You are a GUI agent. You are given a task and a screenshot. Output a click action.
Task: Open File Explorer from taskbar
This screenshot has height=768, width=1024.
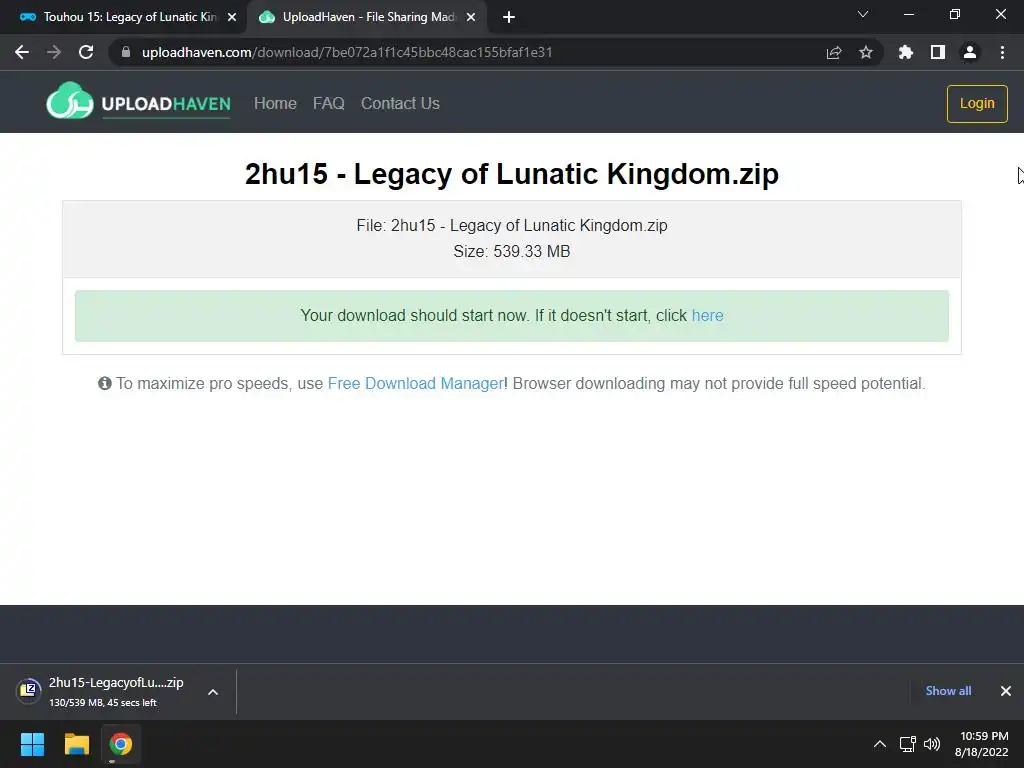(x=76, y=744)
